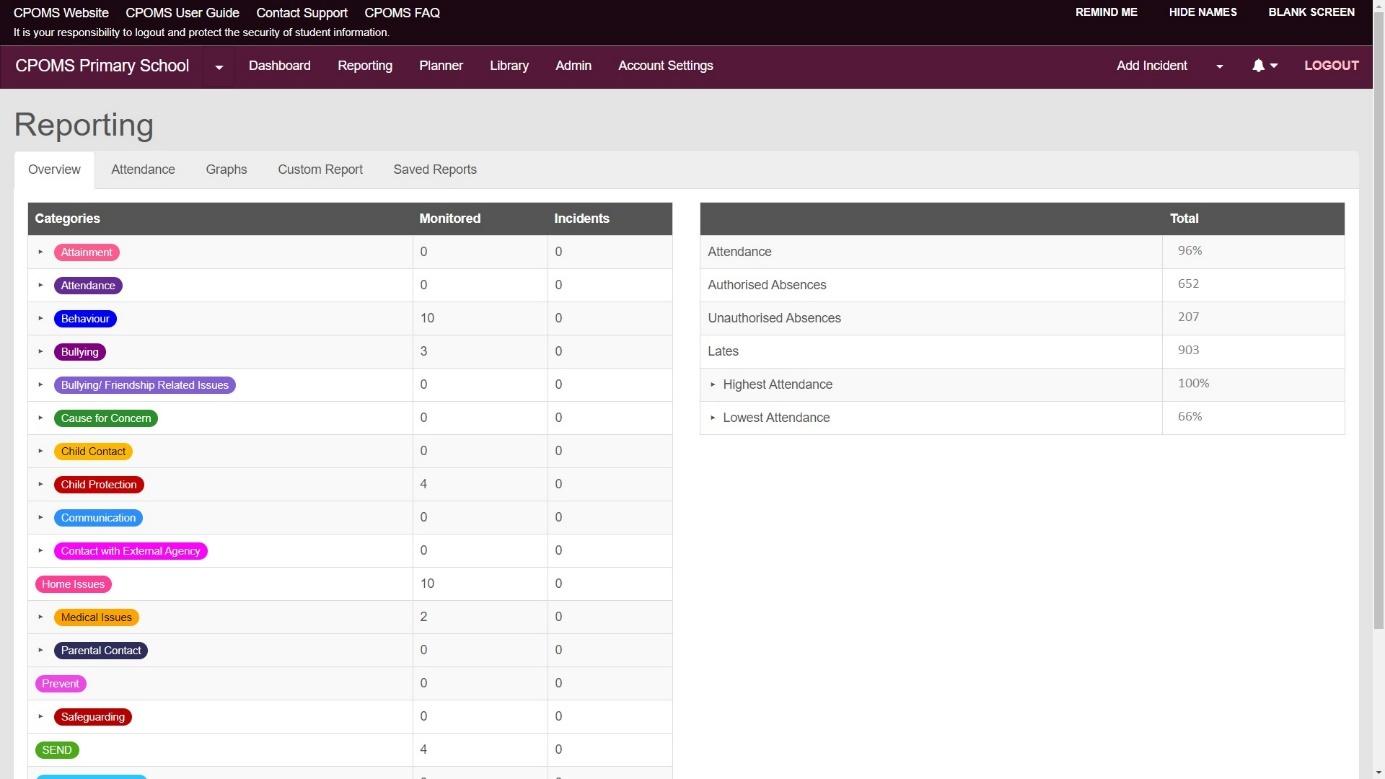Open the Library menu item
The image size is (1385, 779).
pyautogui.click(x=509, y=66)
